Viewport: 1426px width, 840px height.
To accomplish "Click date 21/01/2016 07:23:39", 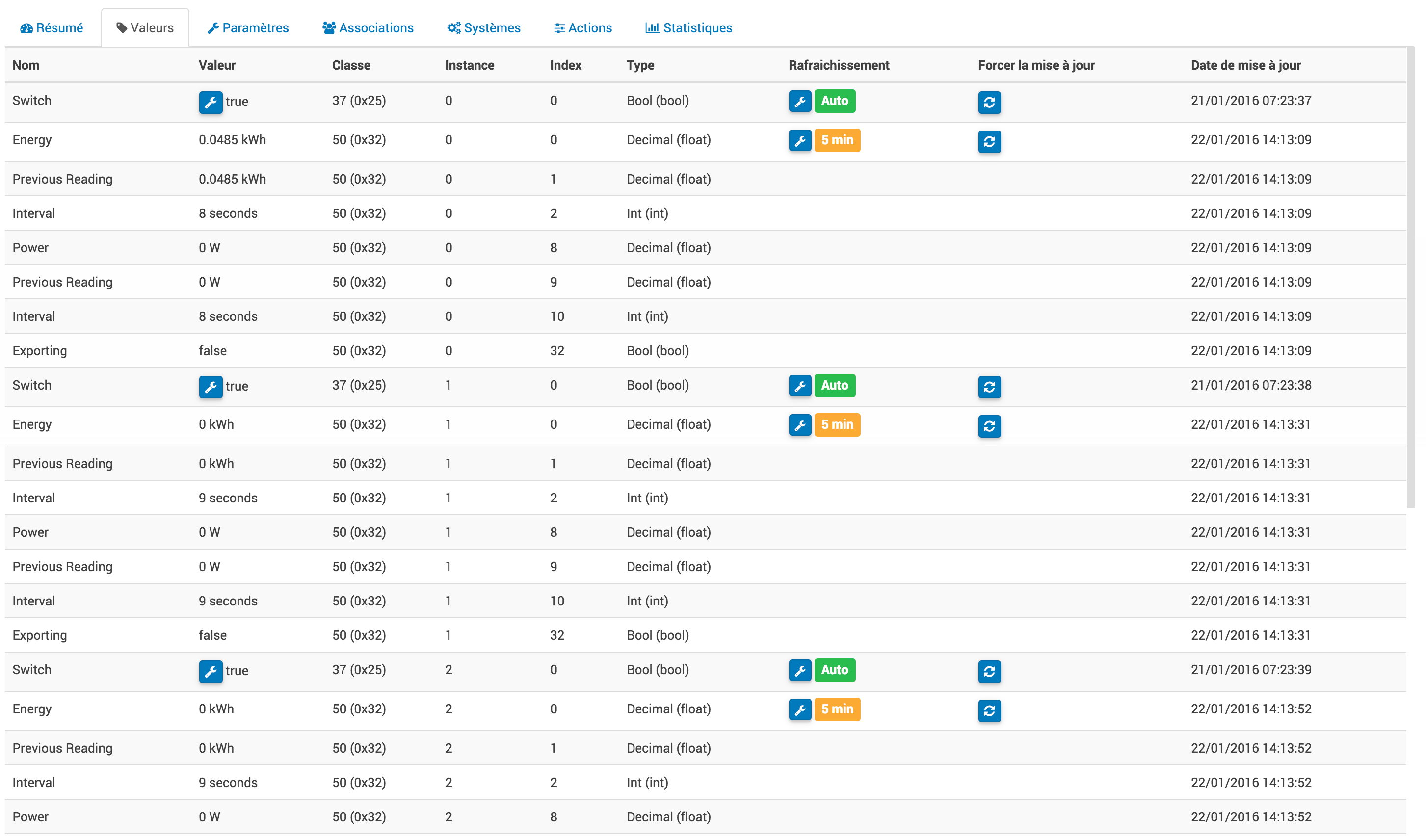I will (1251, 670).
